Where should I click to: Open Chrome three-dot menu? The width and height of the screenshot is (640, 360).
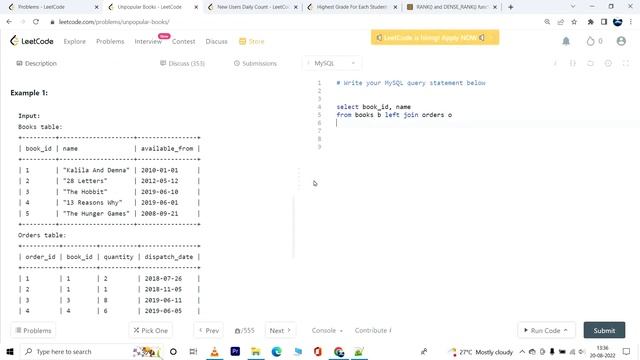pos(631,22)
